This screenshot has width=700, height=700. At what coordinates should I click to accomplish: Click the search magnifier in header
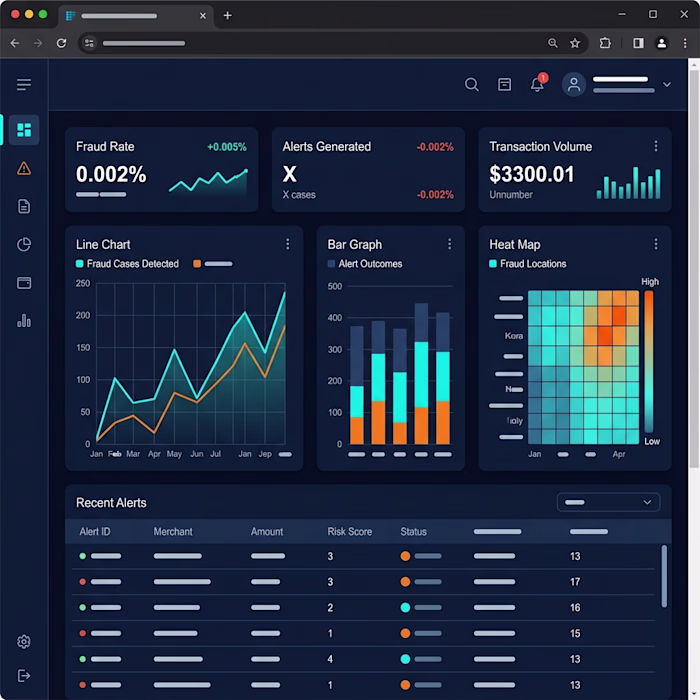coord(471,84)
